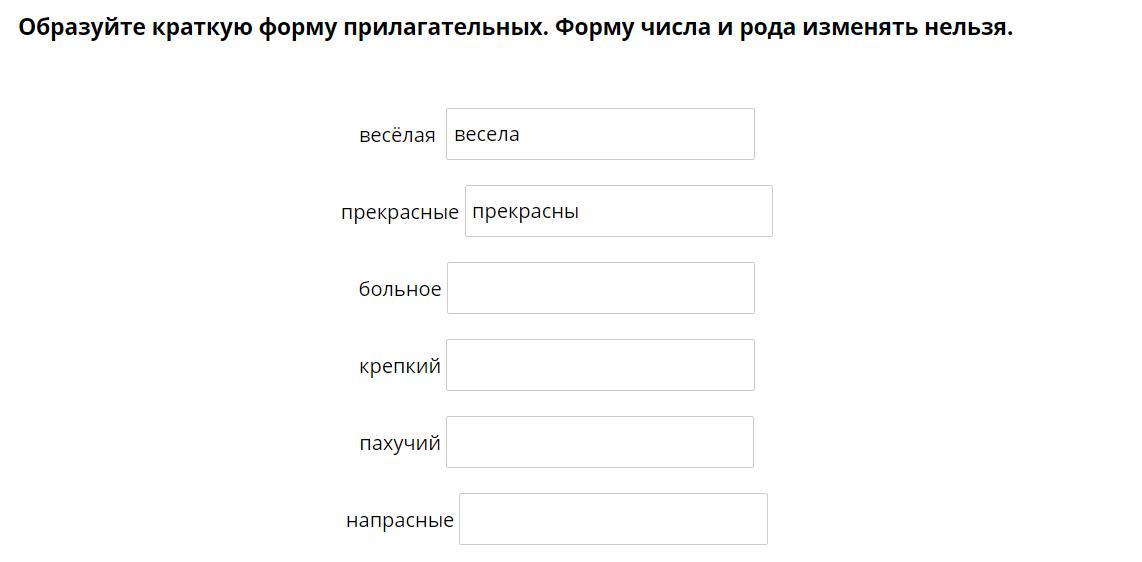Click the input field containing весела

pos(600,134)
